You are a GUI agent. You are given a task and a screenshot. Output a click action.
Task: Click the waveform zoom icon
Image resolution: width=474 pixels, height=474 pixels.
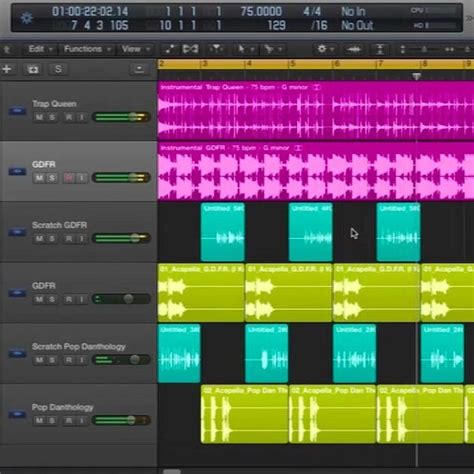click(354, 50)
